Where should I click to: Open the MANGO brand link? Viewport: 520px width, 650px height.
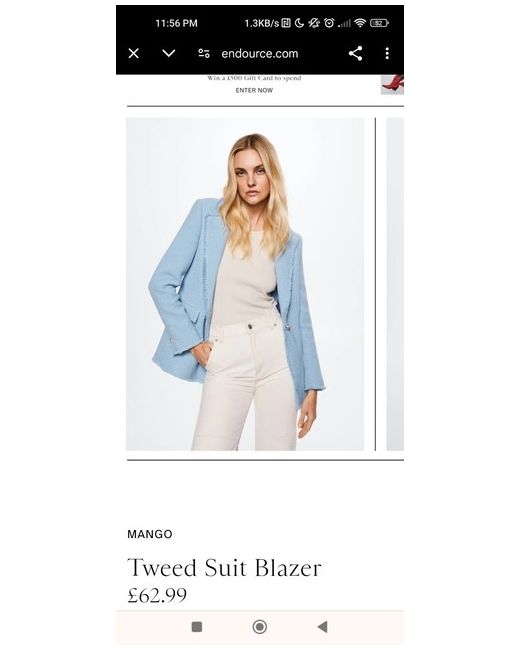(x=150, y=534)
